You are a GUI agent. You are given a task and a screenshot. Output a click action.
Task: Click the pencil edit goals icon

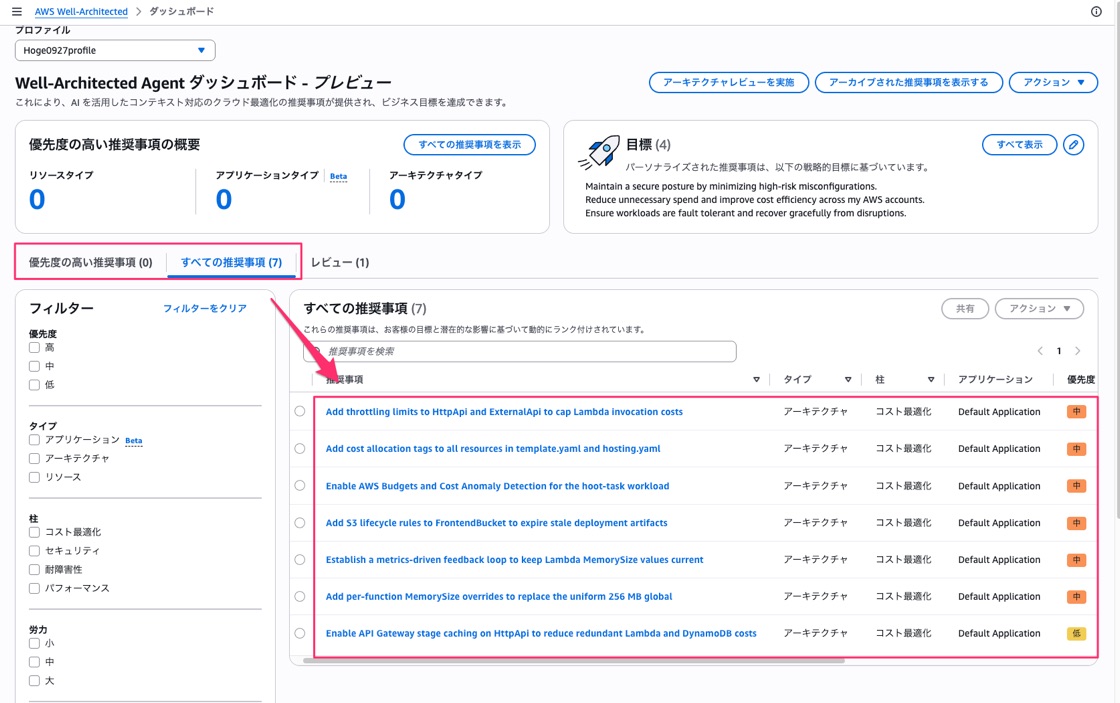point(1073,144)
